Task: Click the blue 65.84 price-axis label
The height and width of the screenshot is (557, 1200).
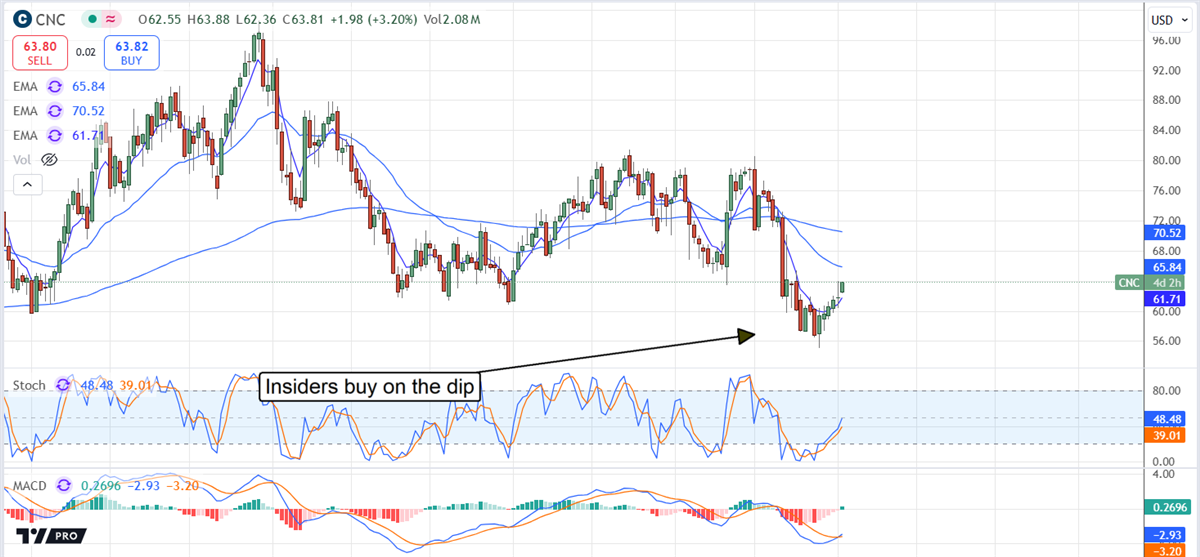Action: (1167, 267)
